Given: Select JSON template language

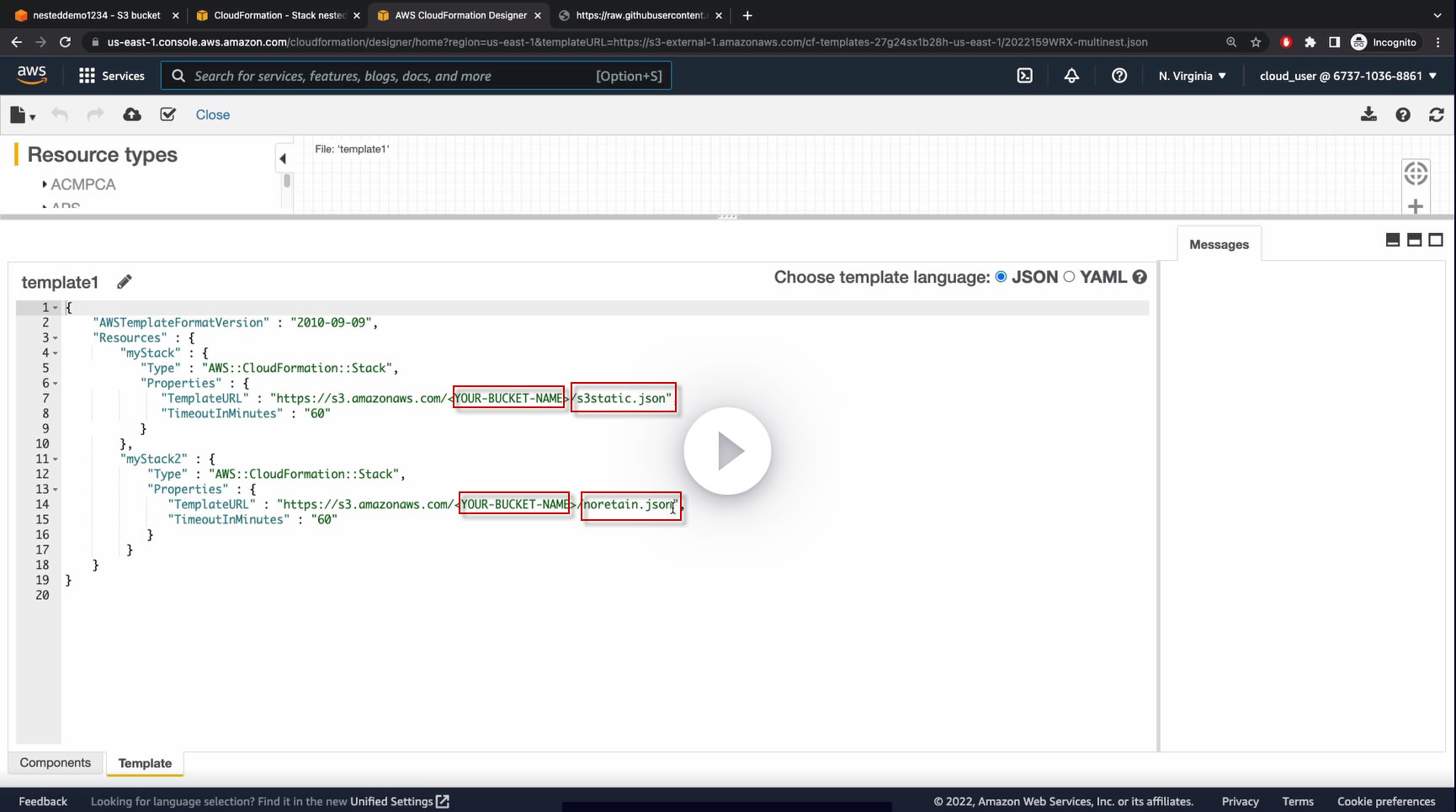Looking at the screenshot, I should pos(1001,277).
